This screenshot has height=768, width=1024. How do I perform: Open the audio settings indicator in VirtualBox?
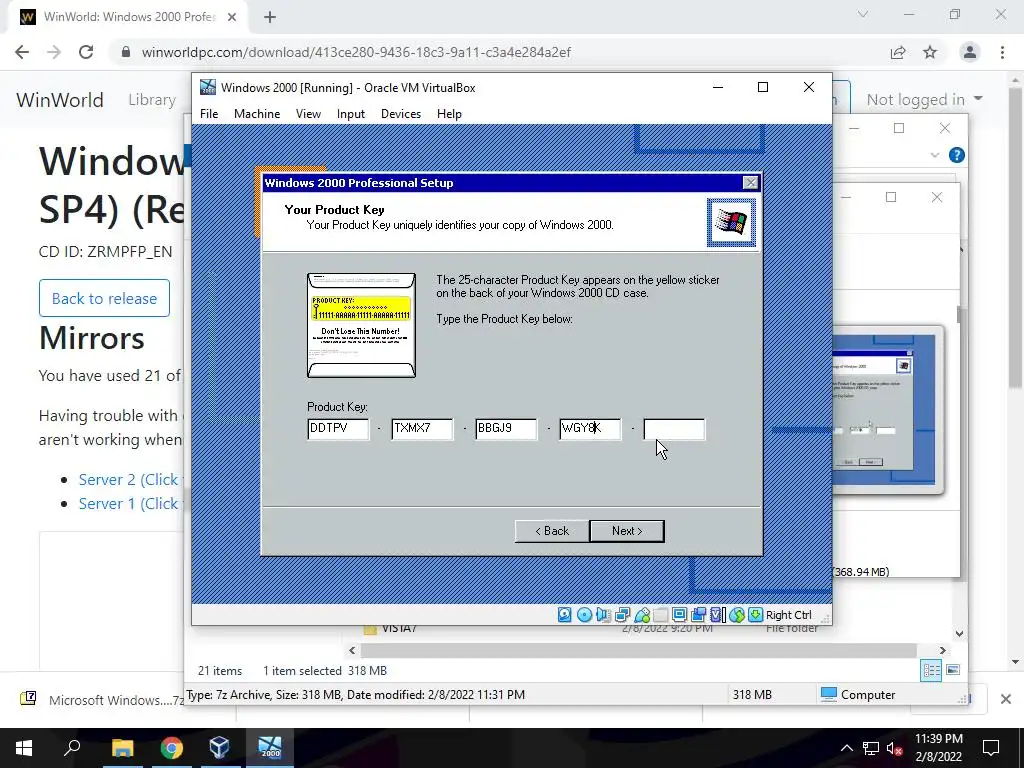(x=603, y=615)
